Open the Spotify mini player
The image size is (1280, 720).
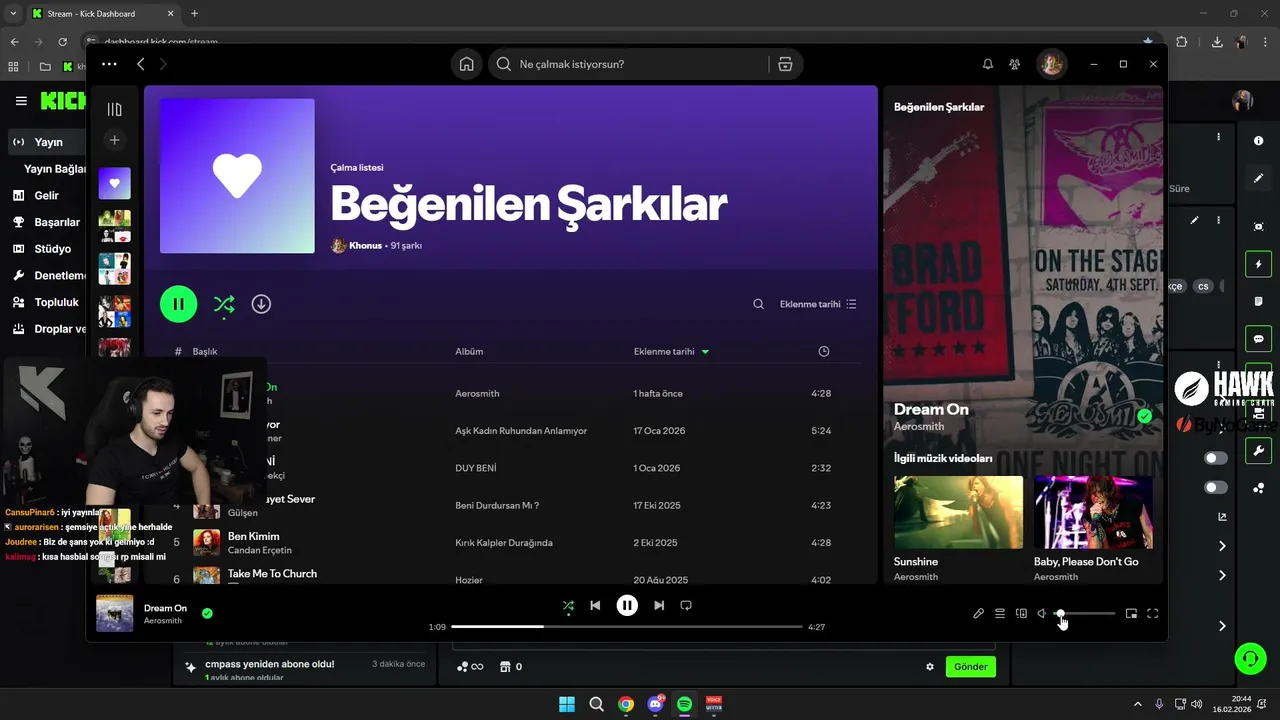tap(1131, 614)
